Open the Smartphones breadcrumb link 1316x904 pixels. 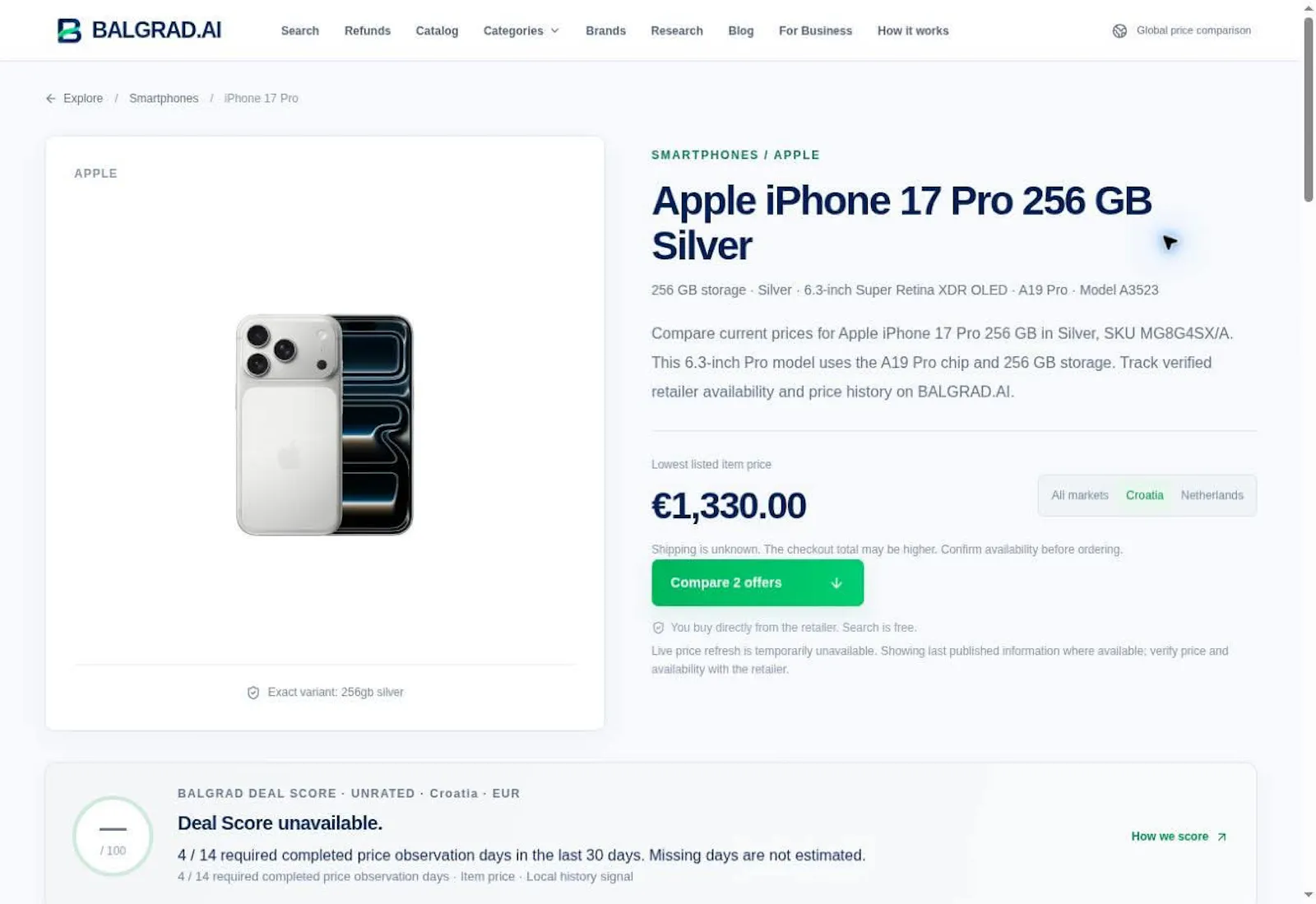(x=164, y=99)
